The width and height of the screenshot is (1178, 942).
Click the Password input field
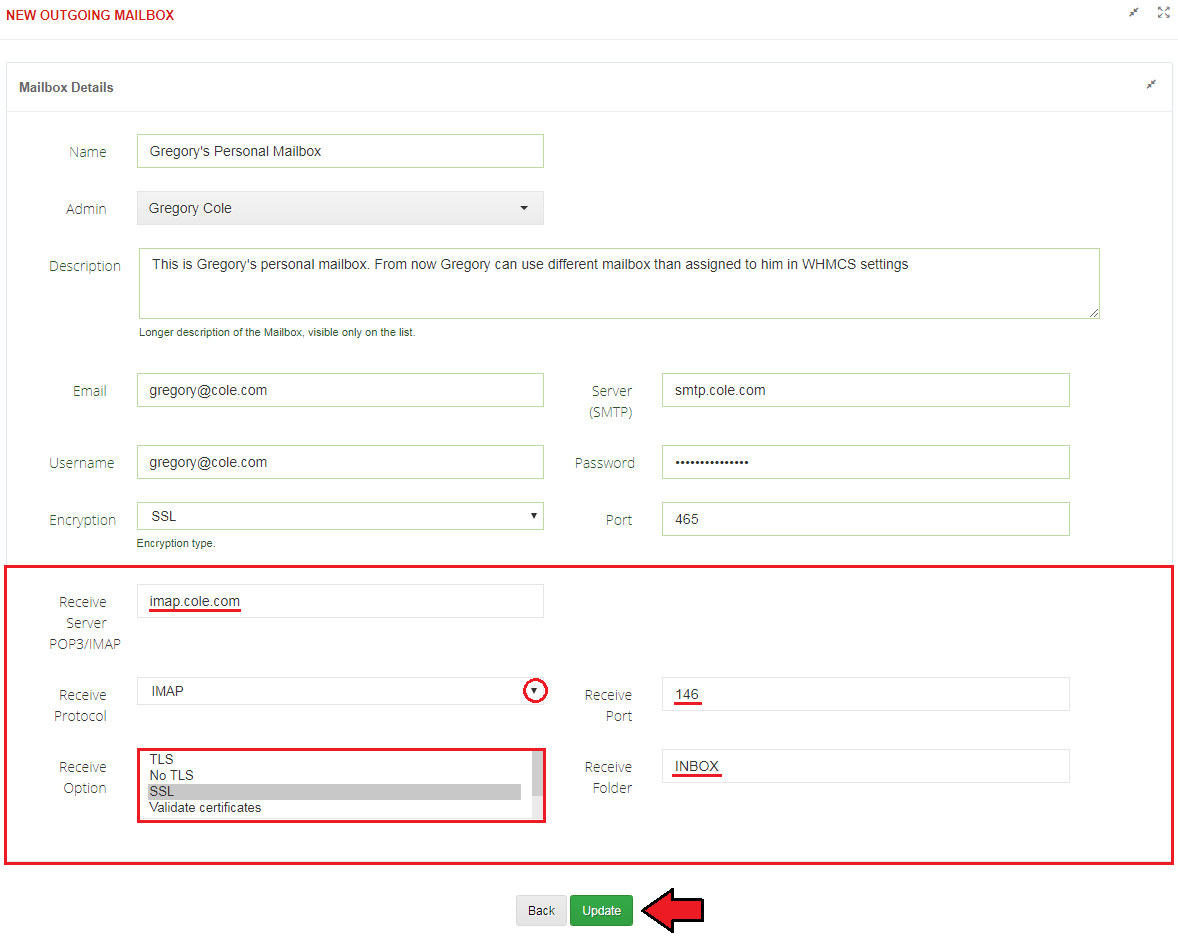(x=865, y=462)
